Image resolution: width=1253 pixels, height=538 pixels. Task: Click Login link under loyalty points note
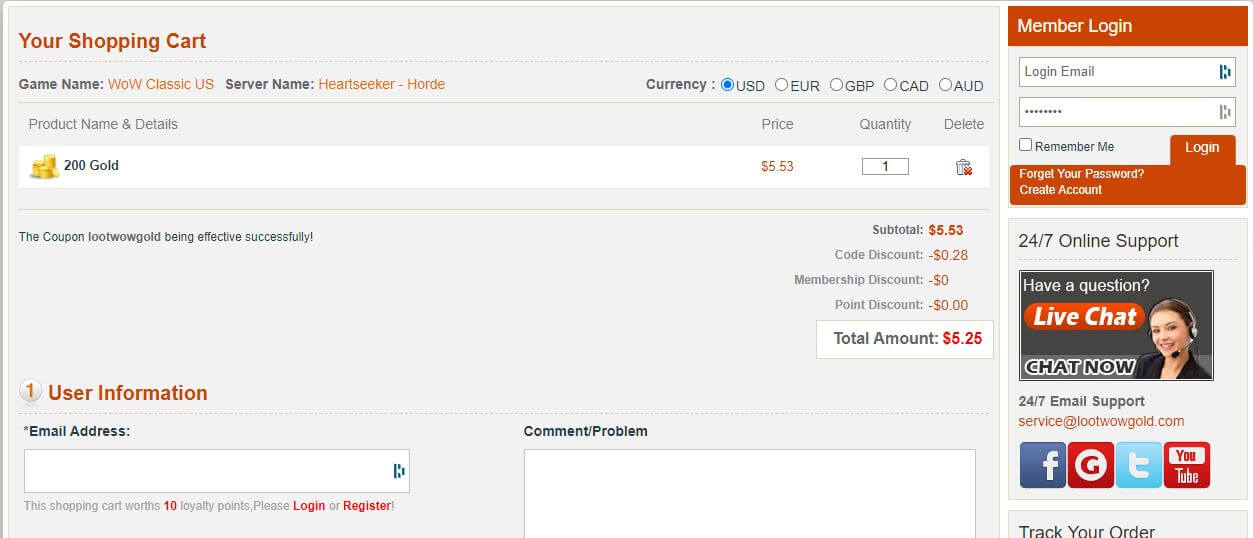coord(309,506)
